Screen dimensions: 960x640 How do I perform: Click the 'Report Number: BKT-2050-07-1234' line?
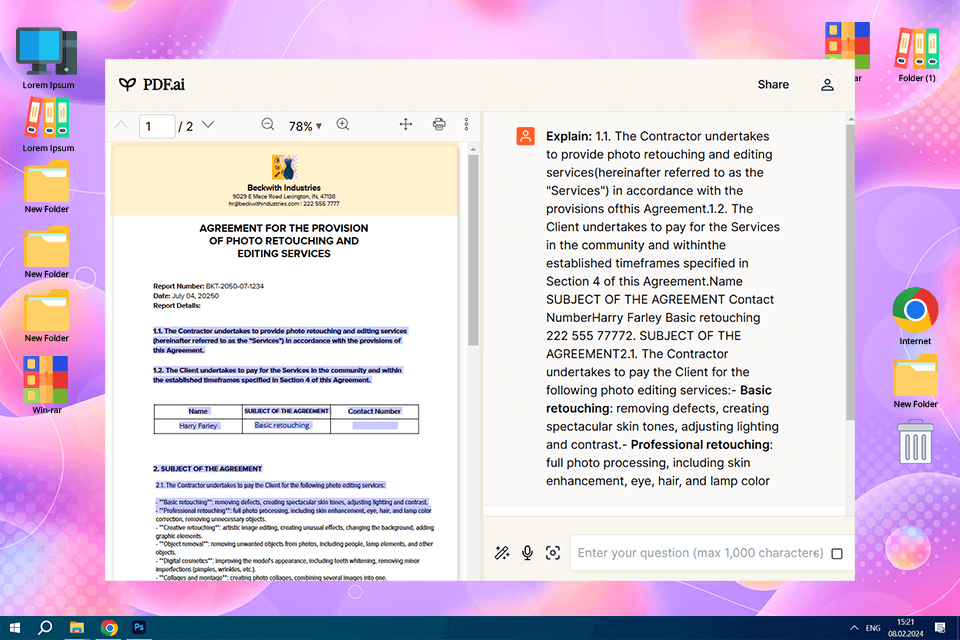pos(208,286)
